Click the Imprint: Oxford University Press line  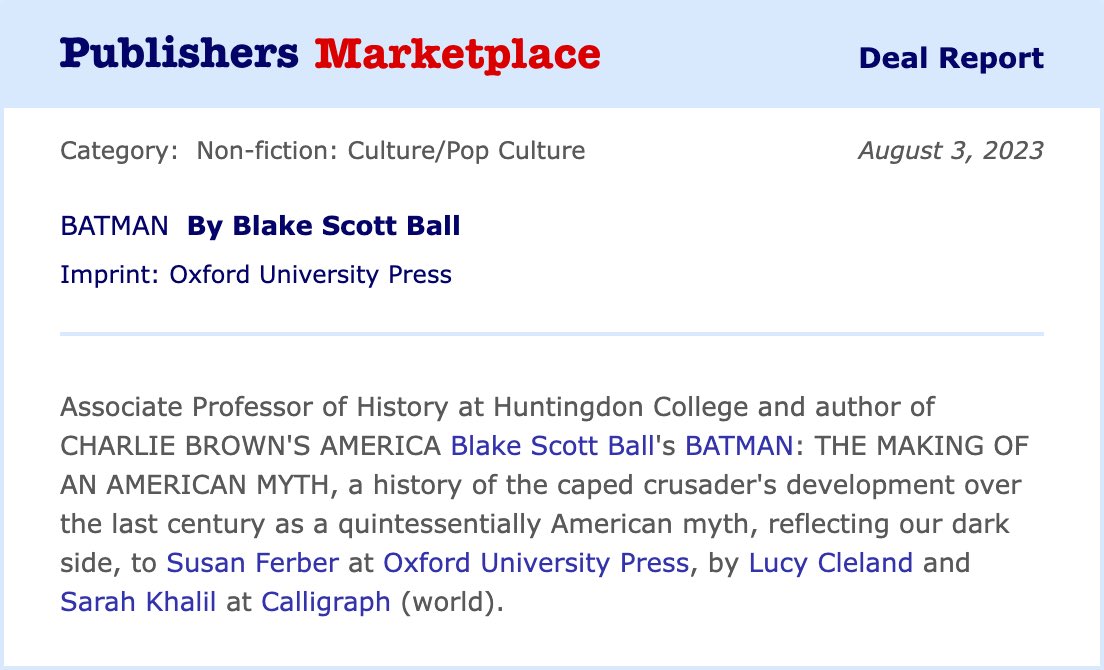pyautogui.click(x=256, y=274)
